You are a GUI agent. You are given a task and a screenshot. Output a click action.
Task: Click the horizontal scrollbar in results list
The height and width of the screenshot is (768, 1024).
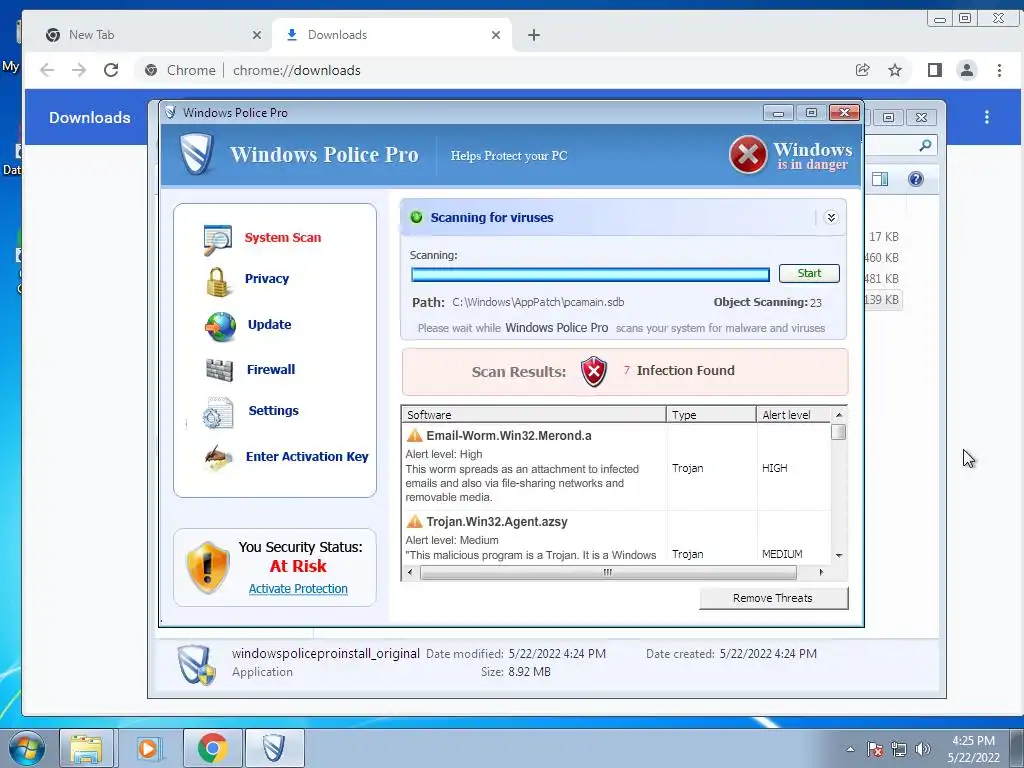608,573
